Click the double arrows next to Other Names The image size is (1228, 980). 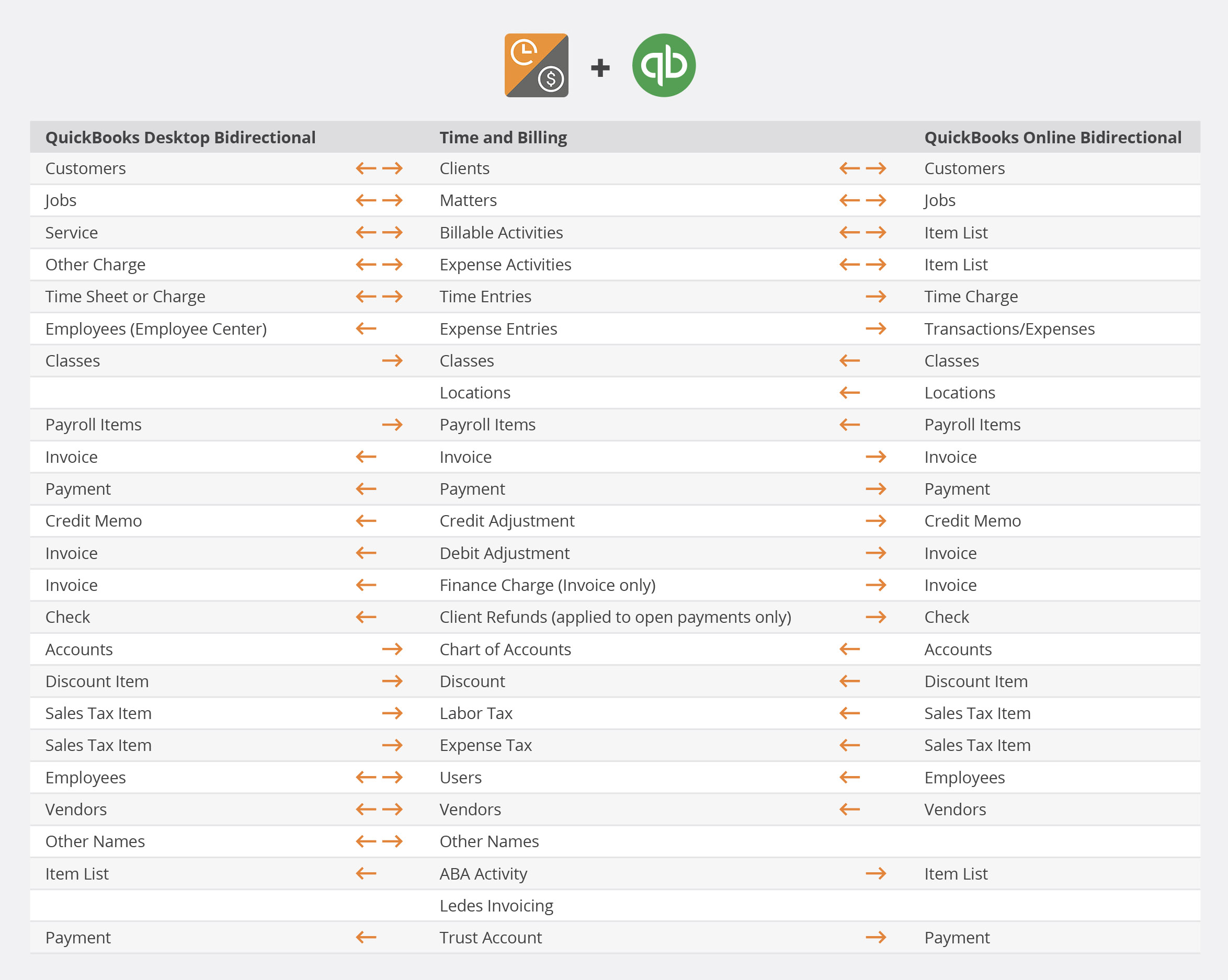(379, 841)
